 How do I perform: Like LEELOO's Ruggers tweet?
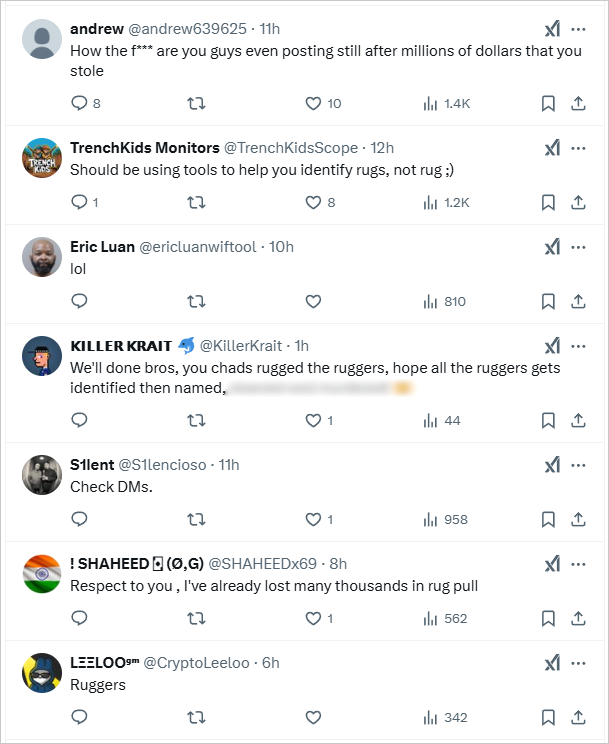pyautogui.click(x=313, y=717)
